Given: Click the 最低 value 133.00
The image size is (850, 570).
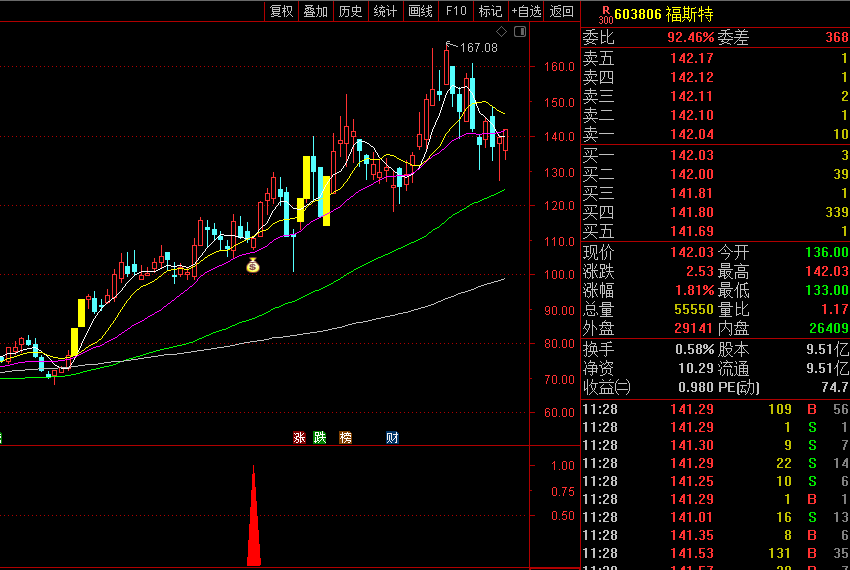Looking at the screenshot, I should point(827,290).
